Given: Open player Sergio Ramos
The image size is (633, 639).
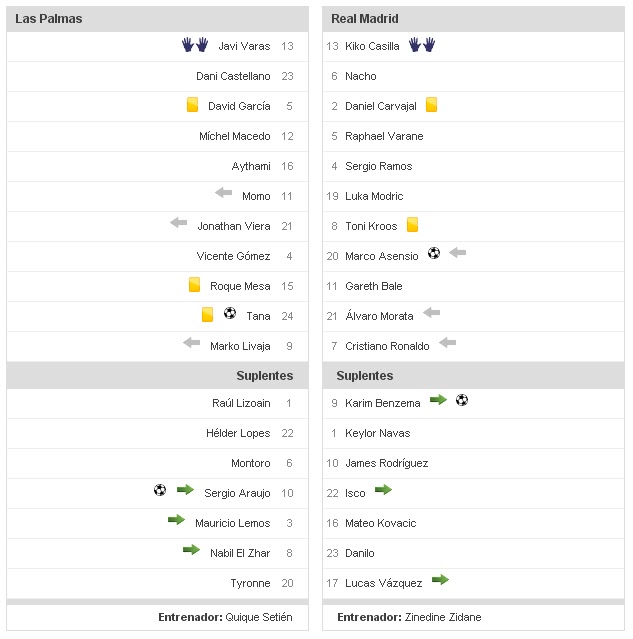Looking at the screenshot, I should (x=378, y=166).
